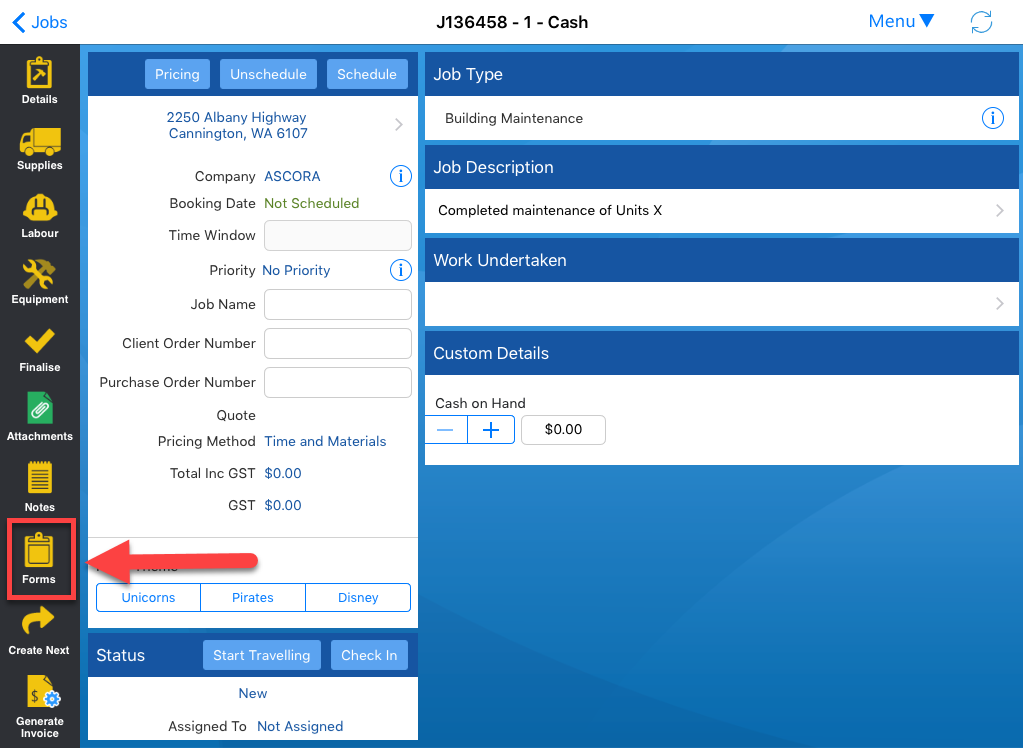This screenshot has height=748, width=1023.
Task: Select the Unicorns theme option
Action: click(x=148, y=597)
